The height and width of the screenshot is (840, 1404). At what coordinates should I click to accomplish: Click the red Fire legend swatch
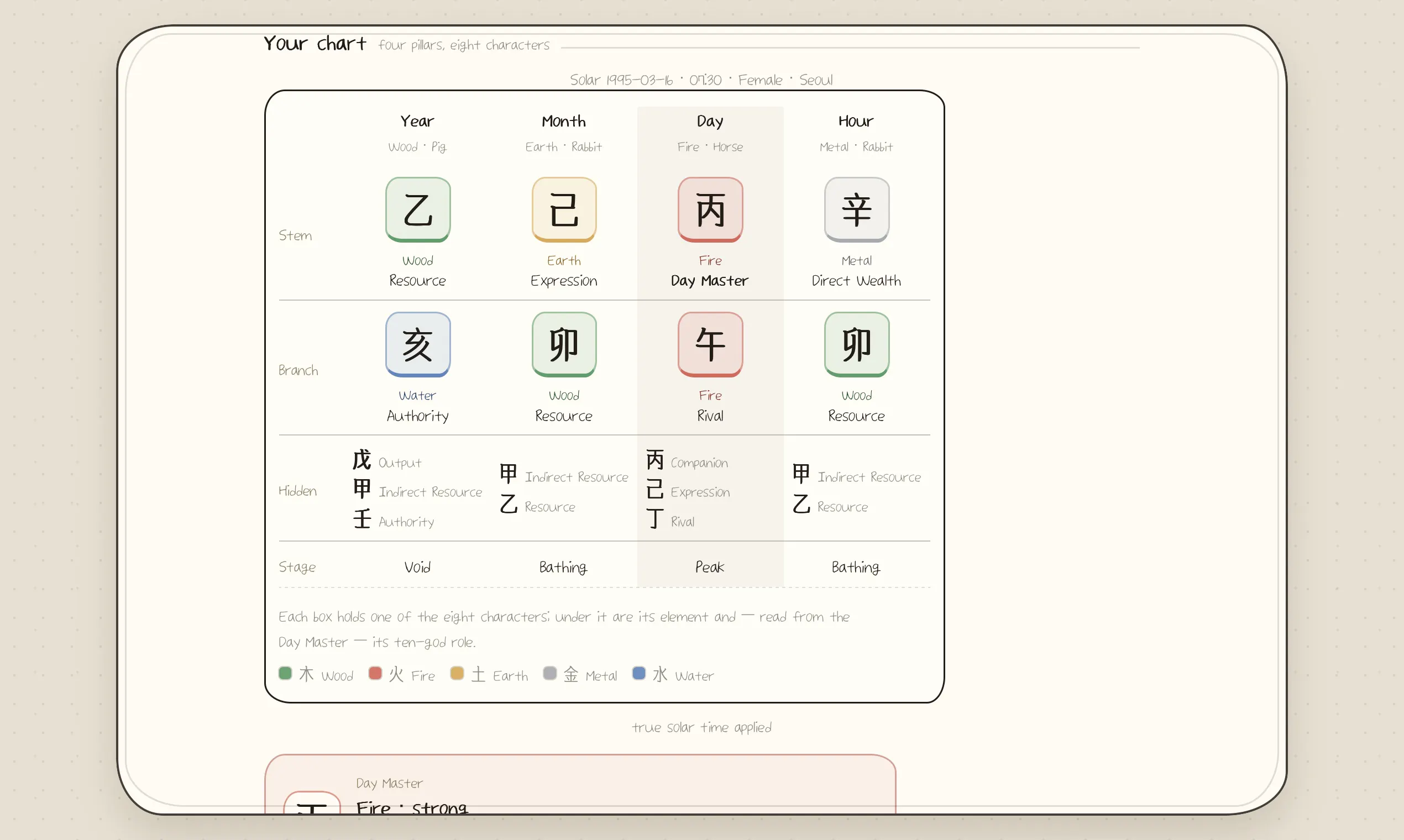tap(375, 673)
